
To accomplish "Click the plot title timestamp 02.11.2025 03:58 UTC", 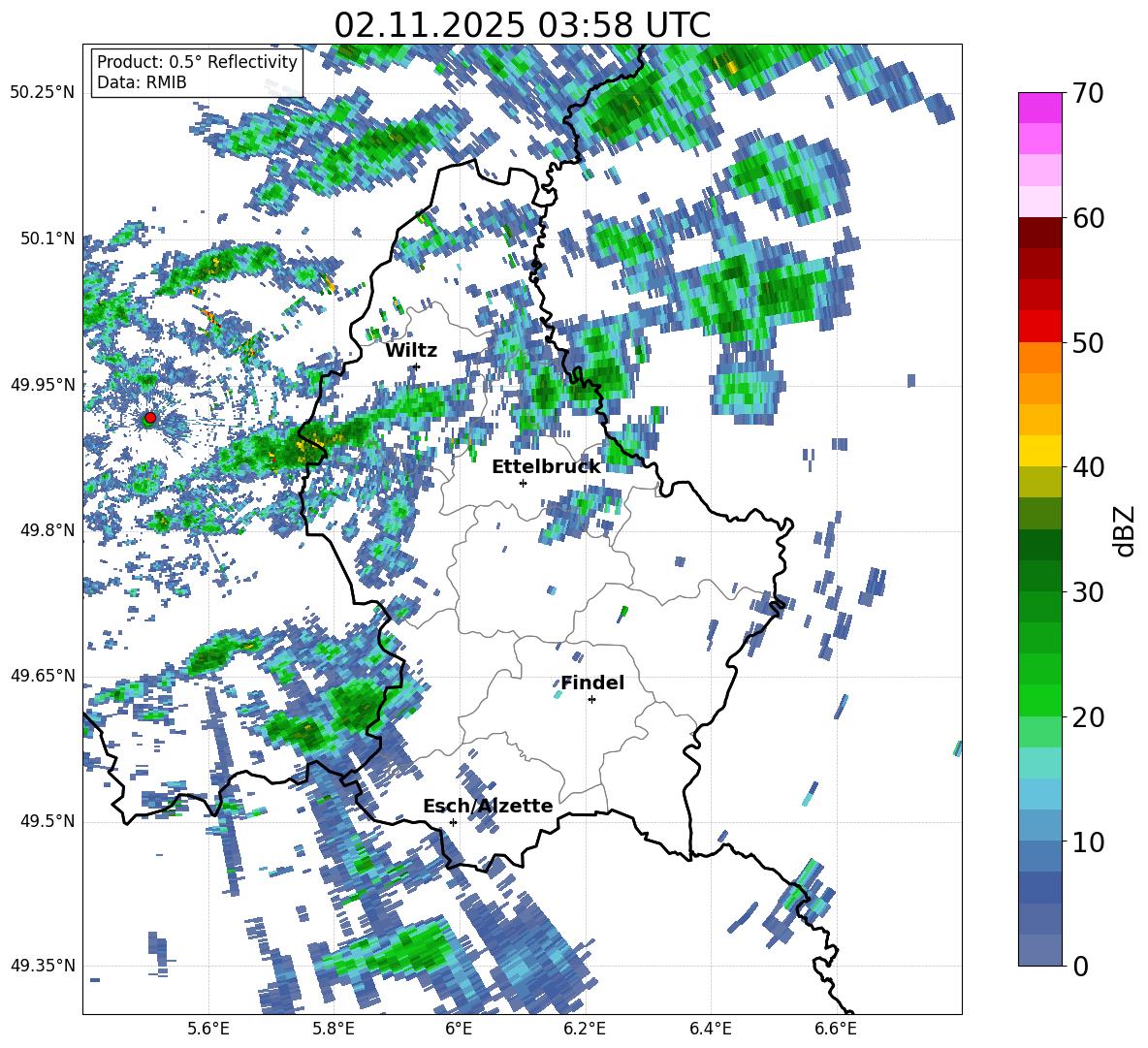I will click(x=522, y=24).
